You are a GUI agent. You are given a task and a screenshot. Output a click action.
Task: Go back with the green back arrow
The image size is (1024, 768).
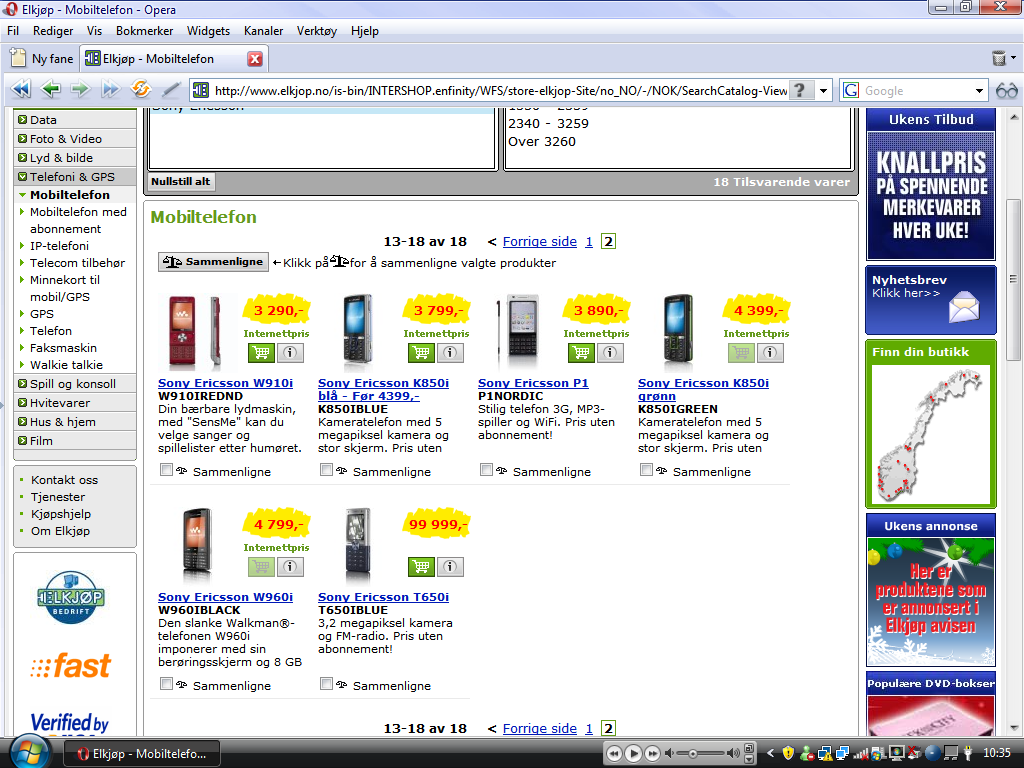pos(50,89)
